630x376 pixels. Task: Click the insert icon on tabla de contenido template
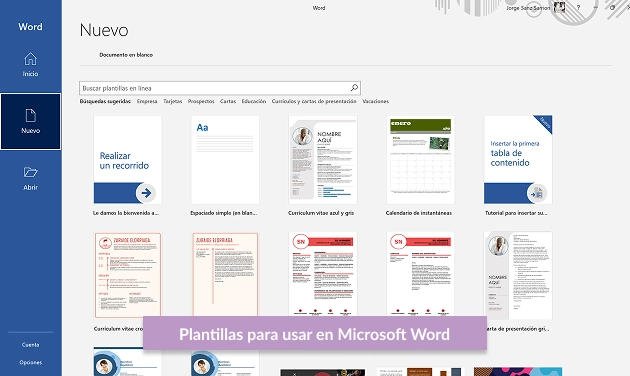coord(536,194)
